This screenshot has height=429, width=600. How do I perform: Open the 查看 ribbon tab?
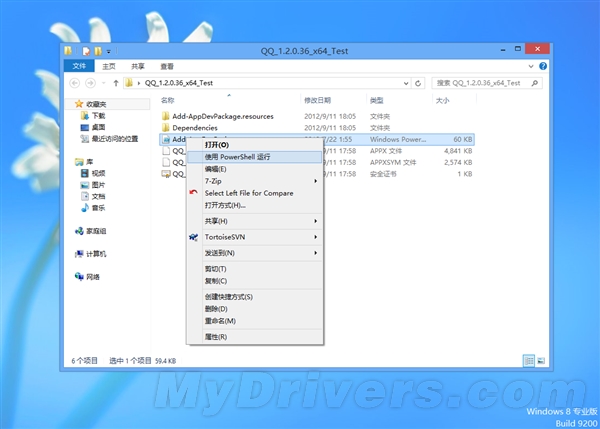pyautogui.click(x=167, y=66)
